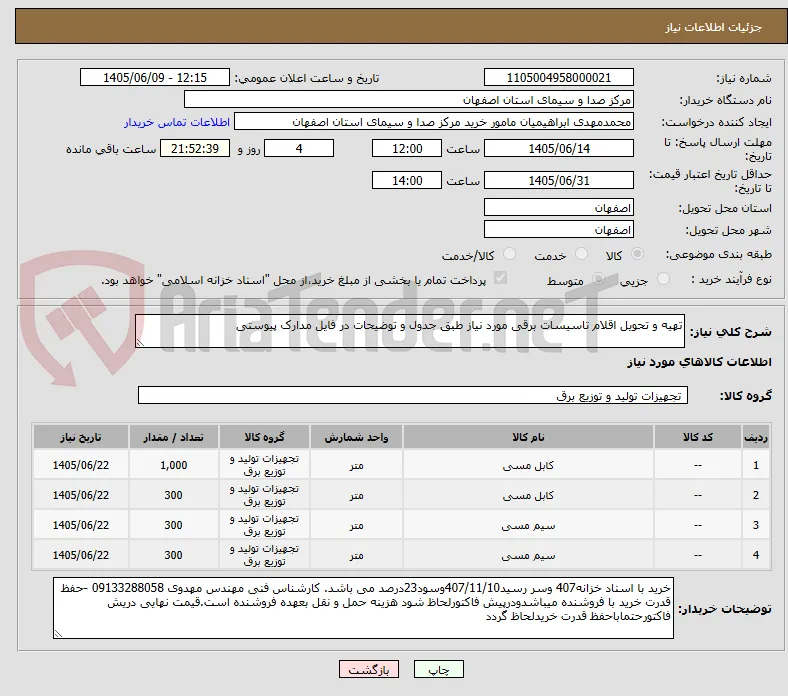Click the buyer organization name field
The width and height of the screenshot is (788, 696).
pyautogui.click(x=409, y=100)
